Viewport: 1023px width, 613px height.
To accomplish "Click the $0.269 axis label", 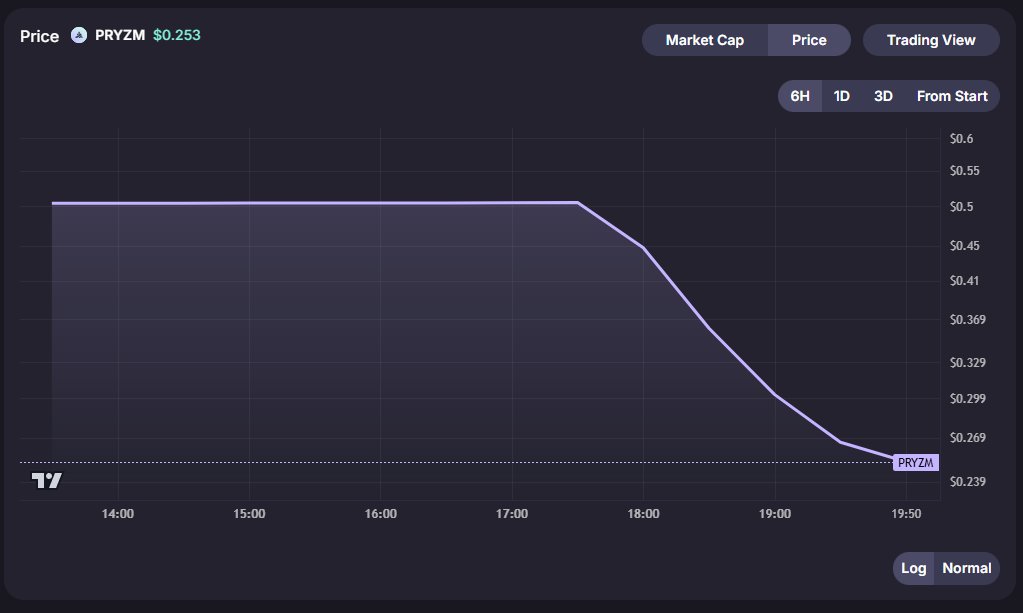I will (968, 438).
